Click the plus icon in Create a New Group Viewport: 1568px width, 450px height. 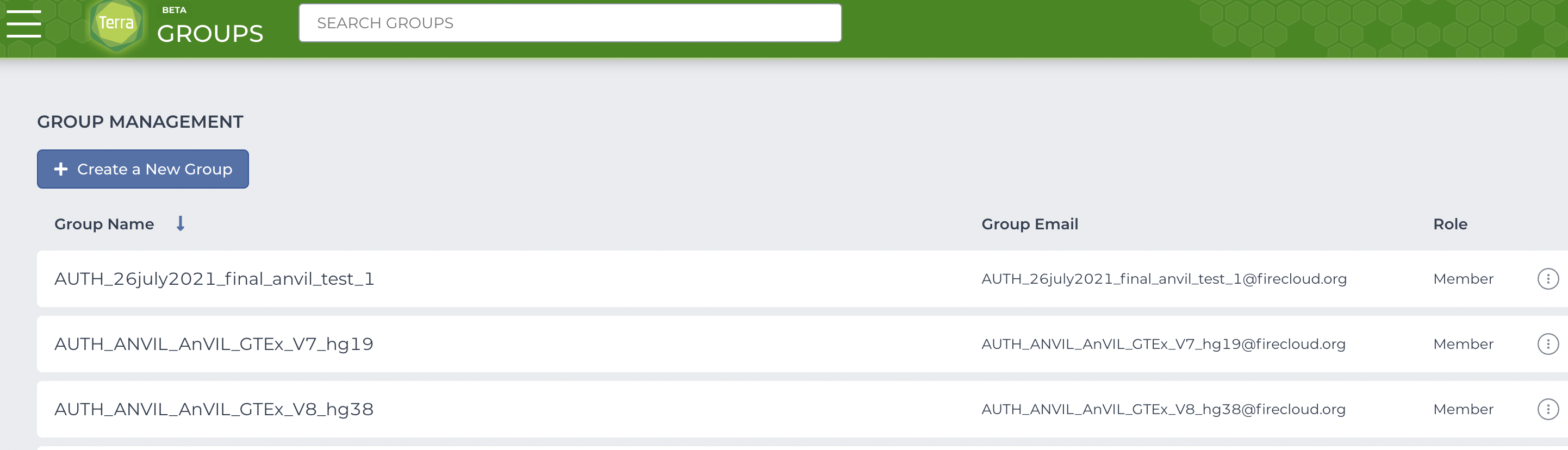(x=61, y=169)
